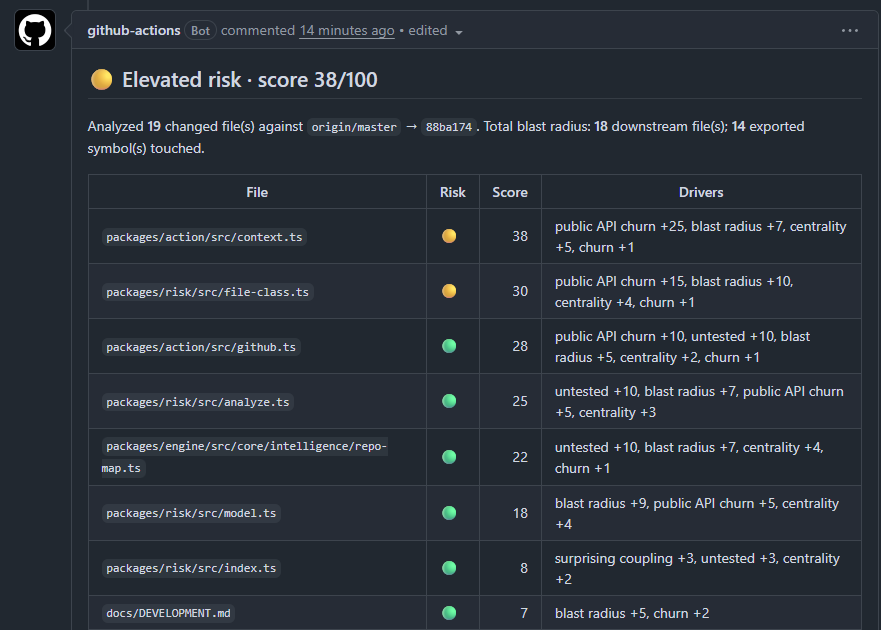The width and height of the screenshot is (881, 630).
Task: Click the Bot label badge
Action: (201, 30)
